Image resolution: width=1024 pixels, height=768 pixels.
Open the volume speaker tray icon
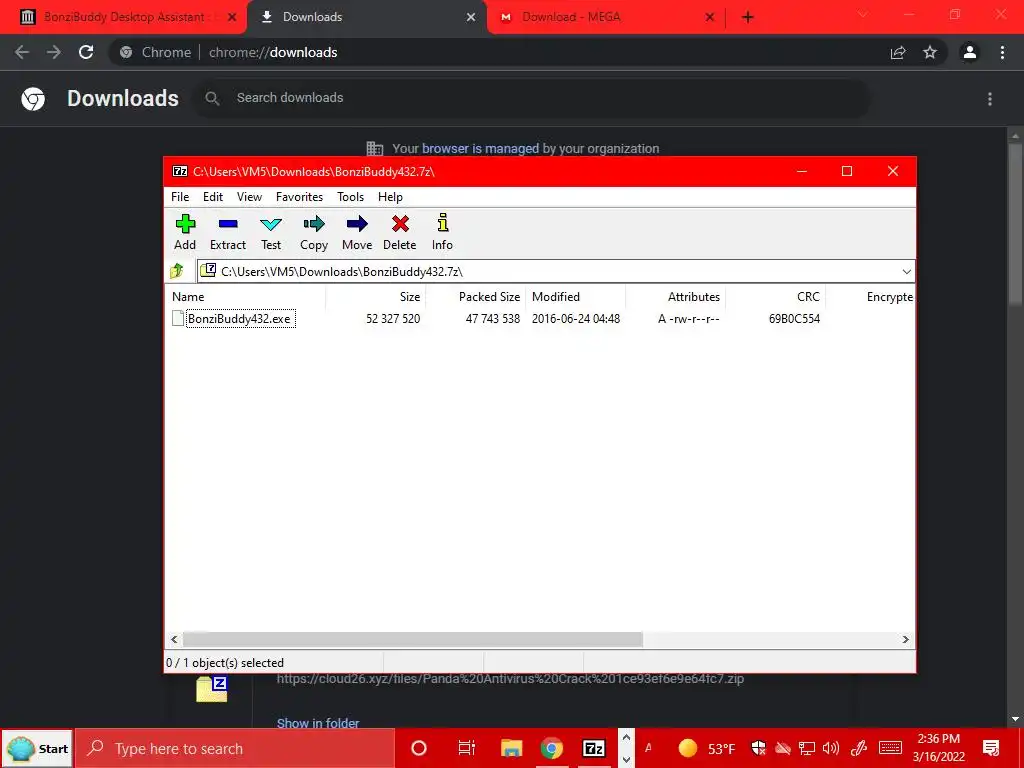point(831,748)
